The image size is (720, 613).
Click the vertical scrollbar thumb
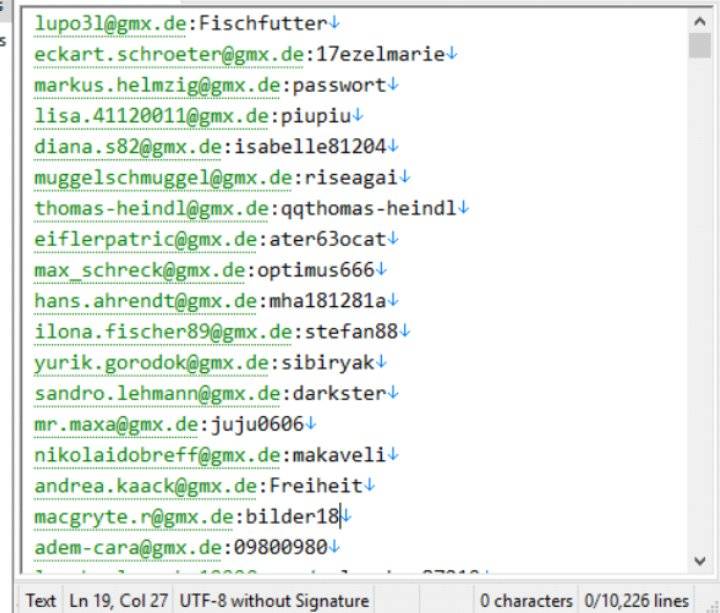point(700,45)
